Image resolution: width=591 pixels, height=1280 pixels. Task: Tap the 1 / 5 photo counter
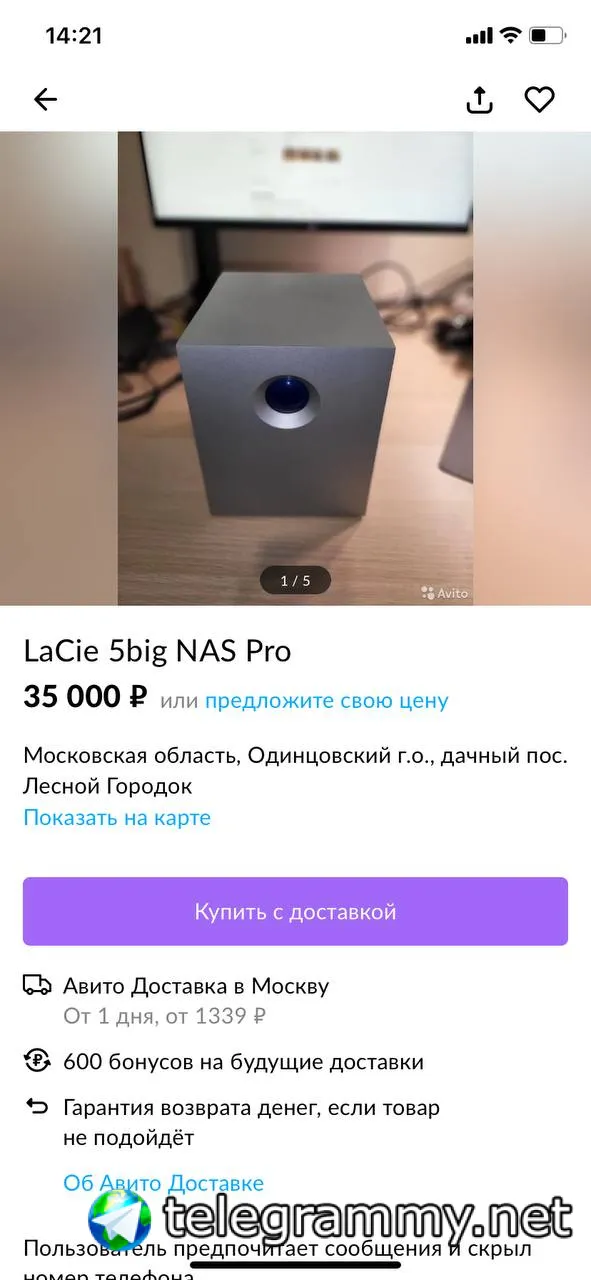295,580
